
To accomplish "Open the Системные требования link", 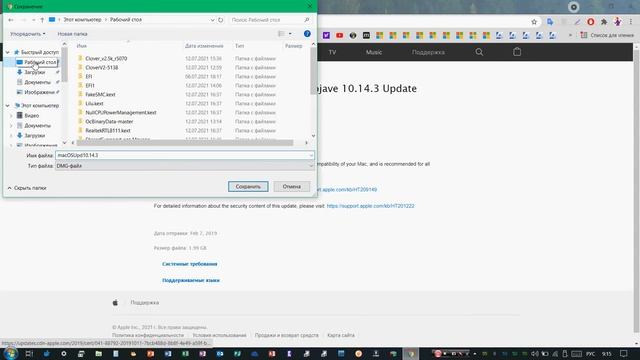I will (190, 264).
